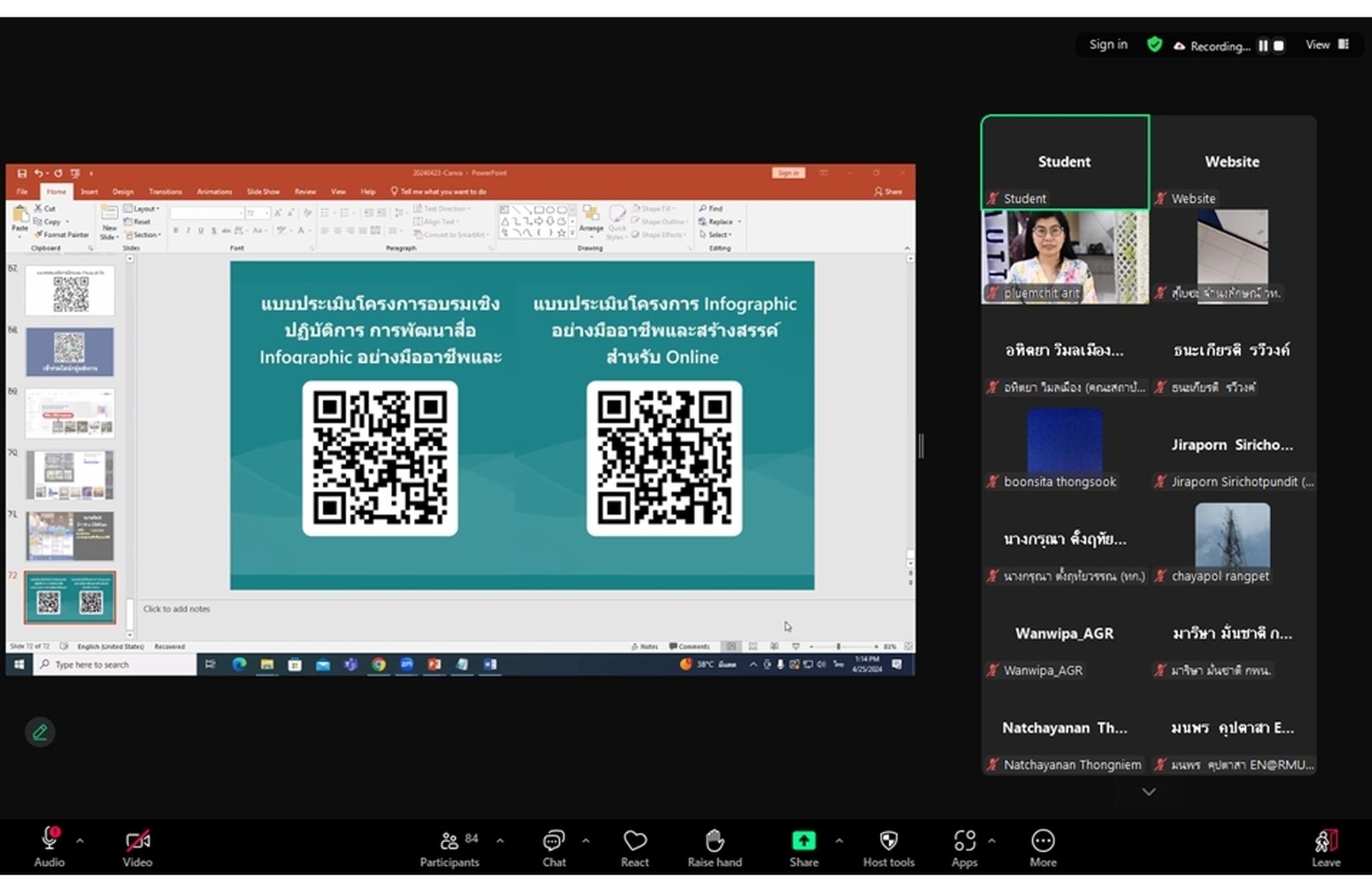The image size is (1372, 892).
Task: Open the More options menu in Zoom toolbar
Action: (x=1043, y=848)
